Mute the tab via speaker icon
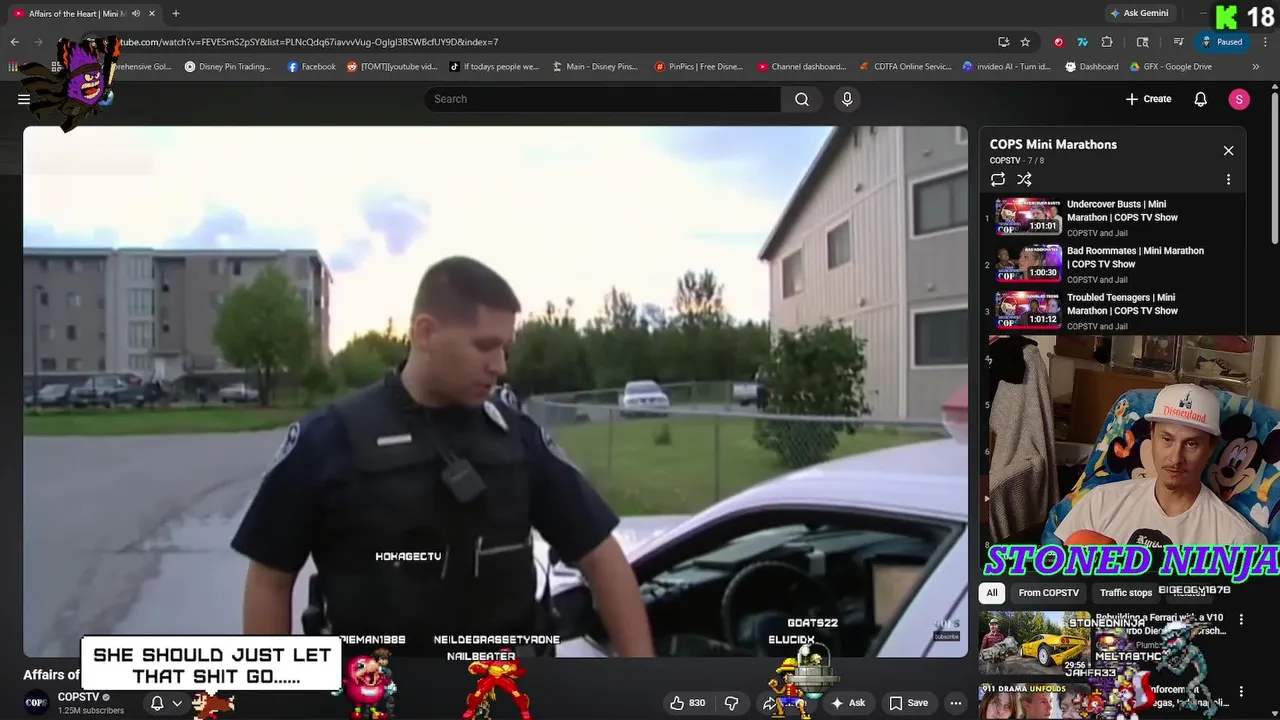The image size is (1280, 720). point(136,13)
